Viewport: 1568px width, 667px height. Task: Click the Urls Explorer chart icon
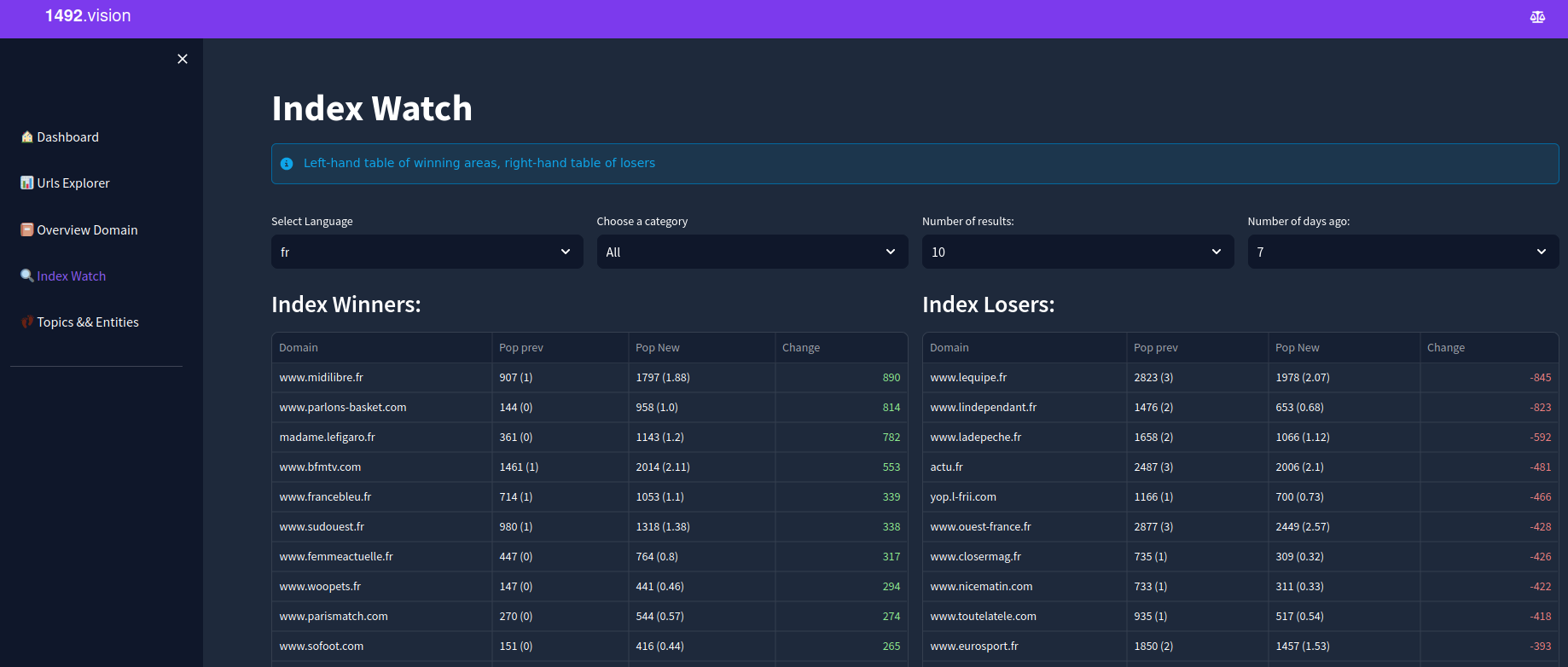(27, 183)
